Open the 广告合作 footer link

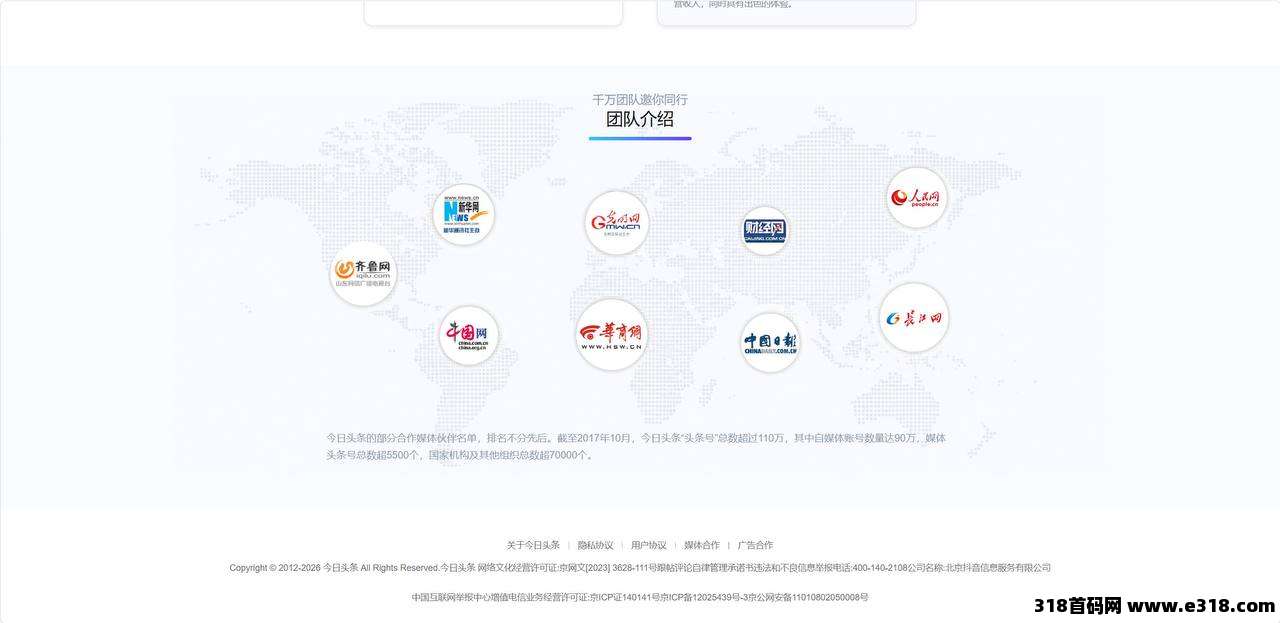755,545
